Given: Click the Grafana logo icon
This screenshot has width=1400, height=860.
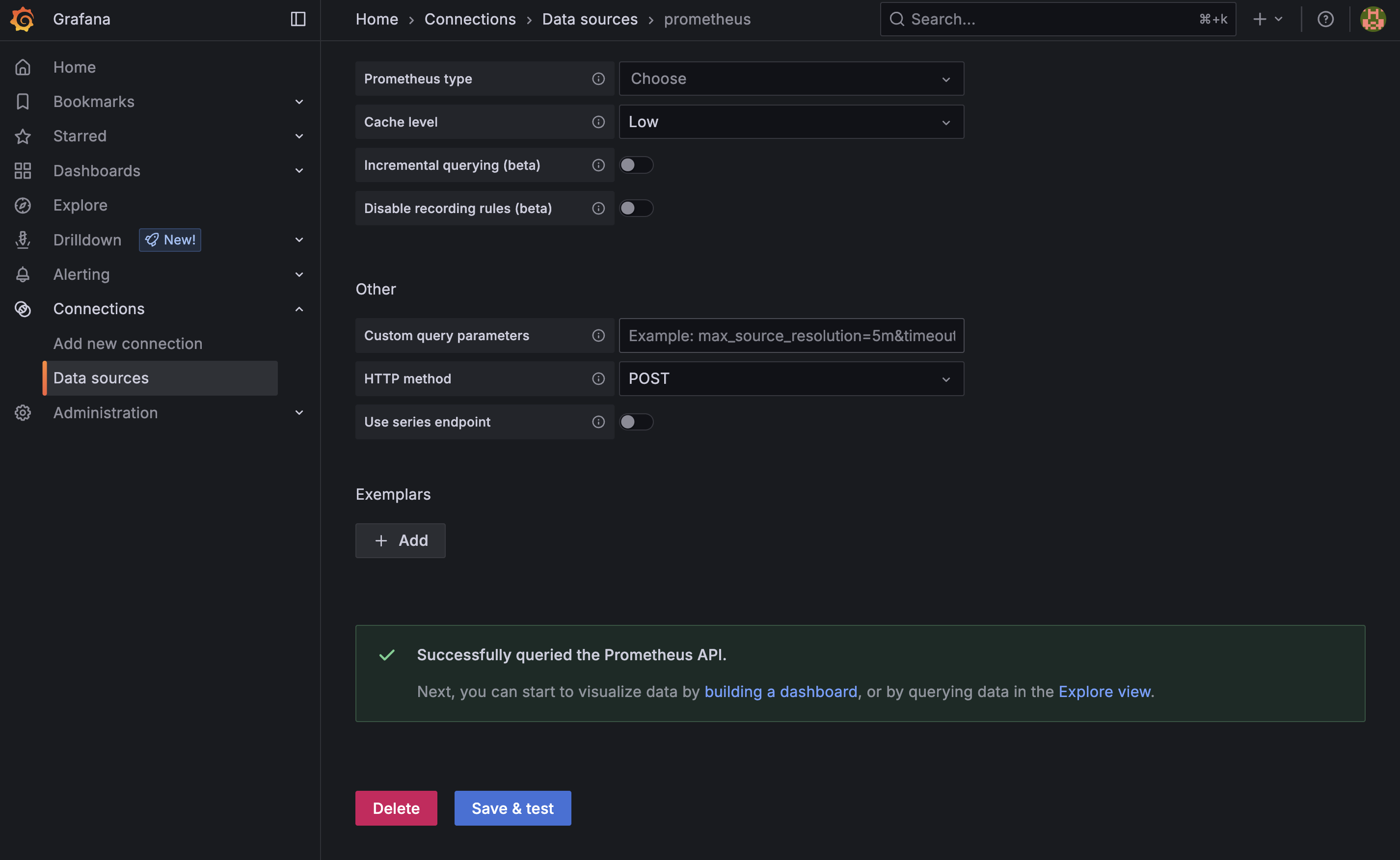Looking at the screenshot, I should tap(23, 19).
